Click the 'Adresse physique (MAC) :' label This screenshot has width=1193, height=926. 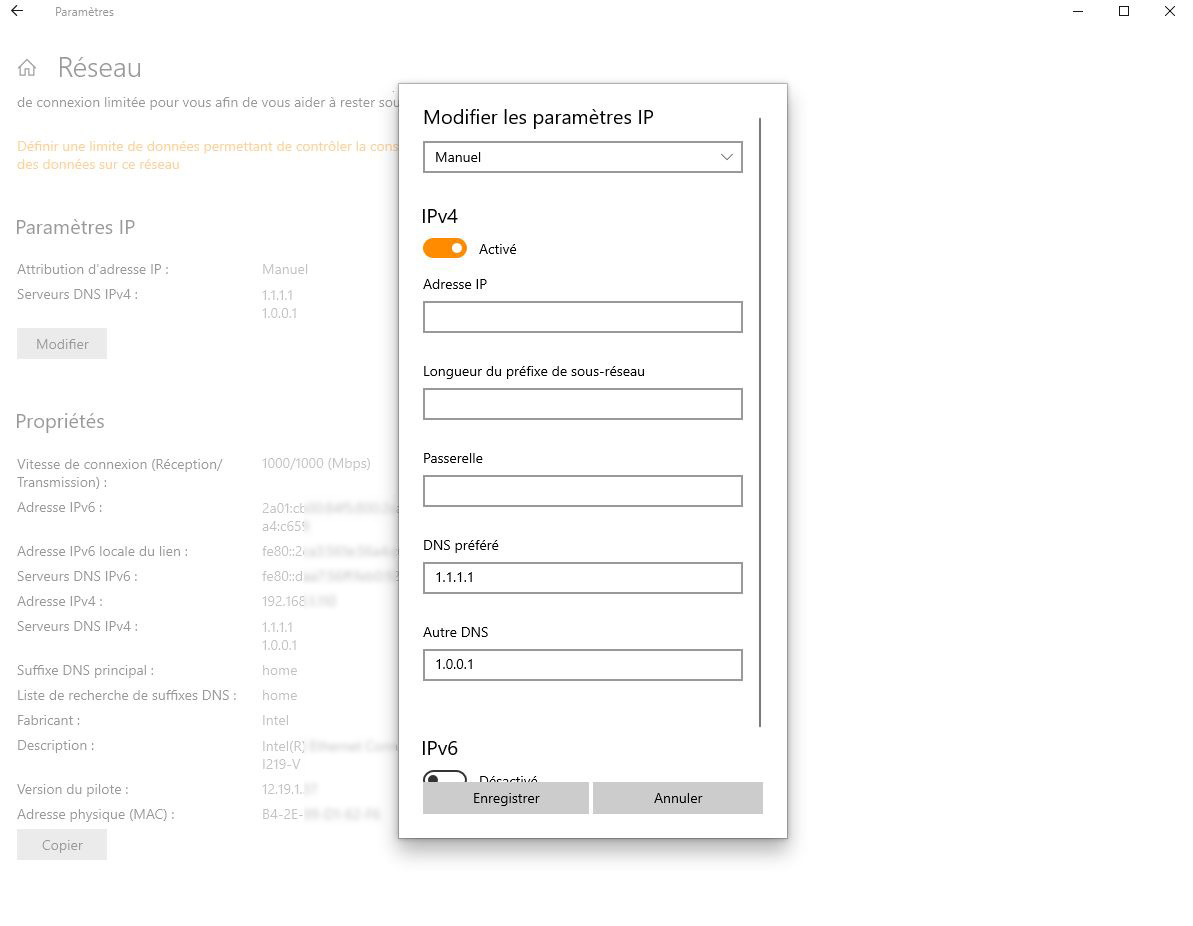tap(96, 815)
